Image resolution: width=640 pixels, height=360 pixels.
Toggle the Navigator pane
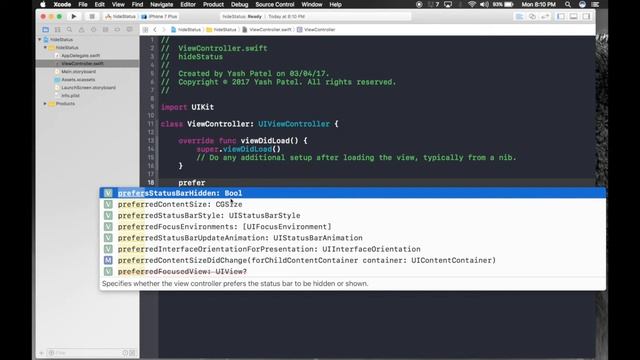tap(561, 16)
